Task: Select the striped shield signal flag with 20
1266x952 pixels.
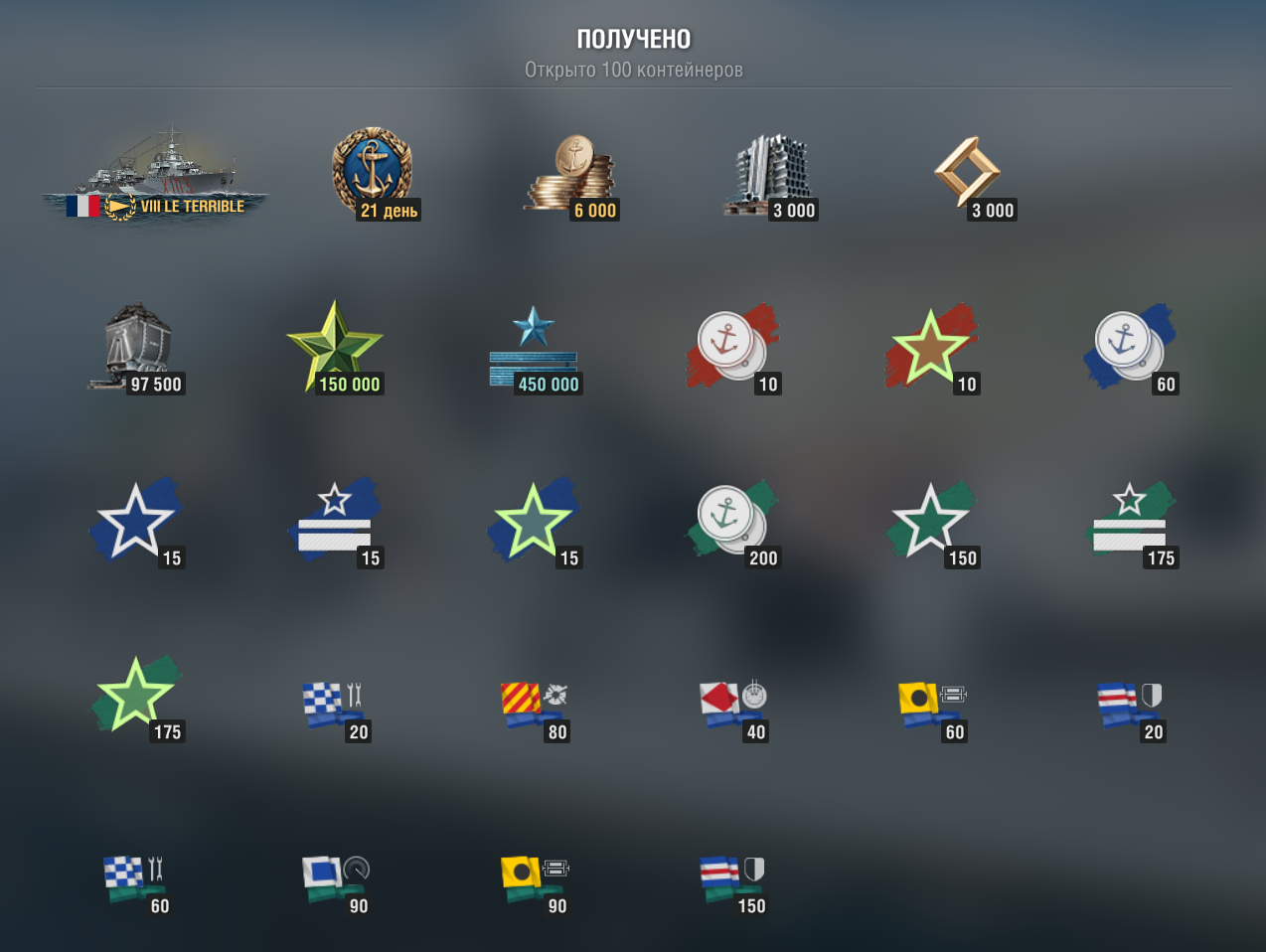Action: point(1131,711)
